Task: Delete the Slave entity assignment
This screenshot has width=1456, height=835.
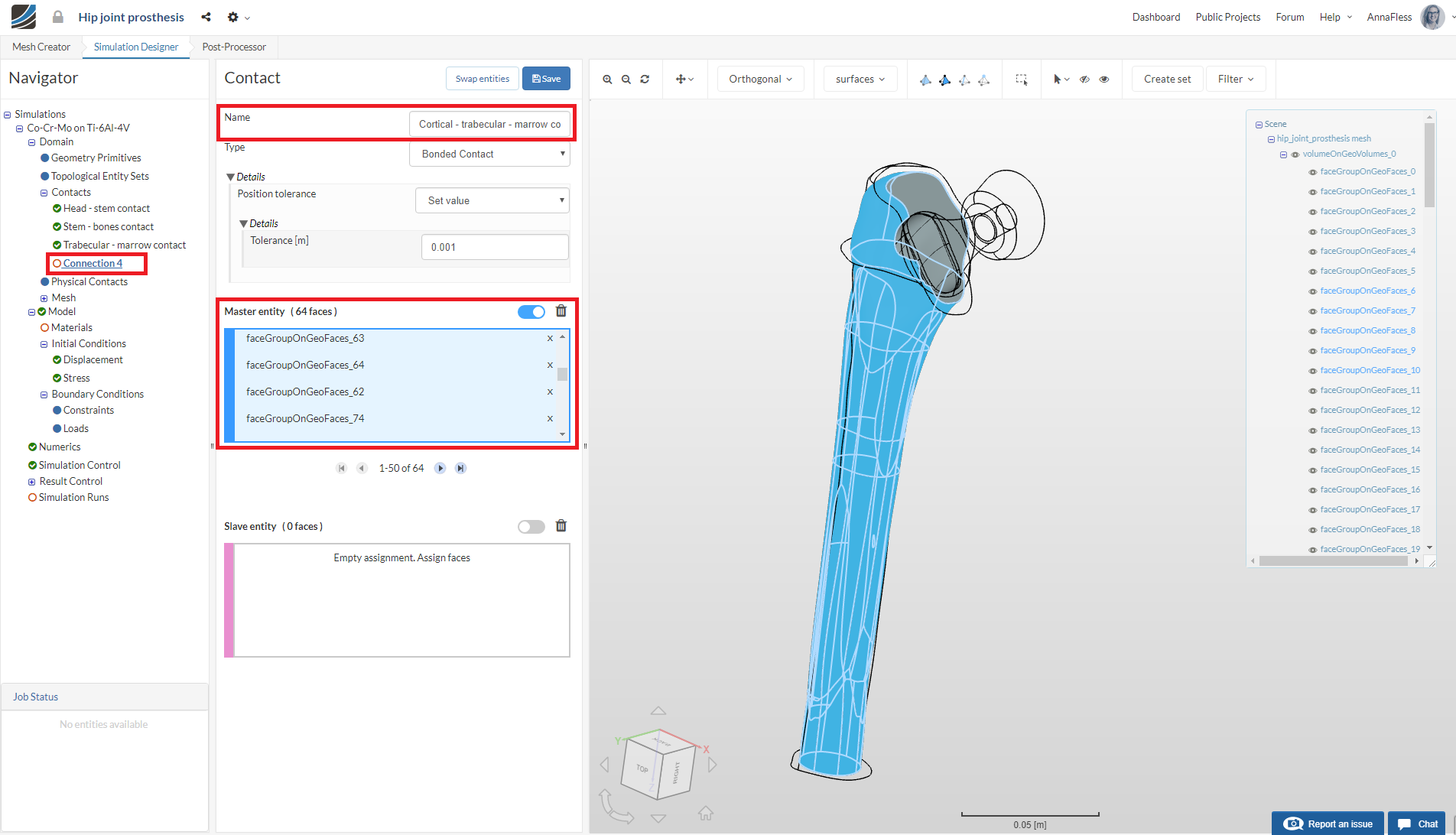Action: click(x=561, y=525)
